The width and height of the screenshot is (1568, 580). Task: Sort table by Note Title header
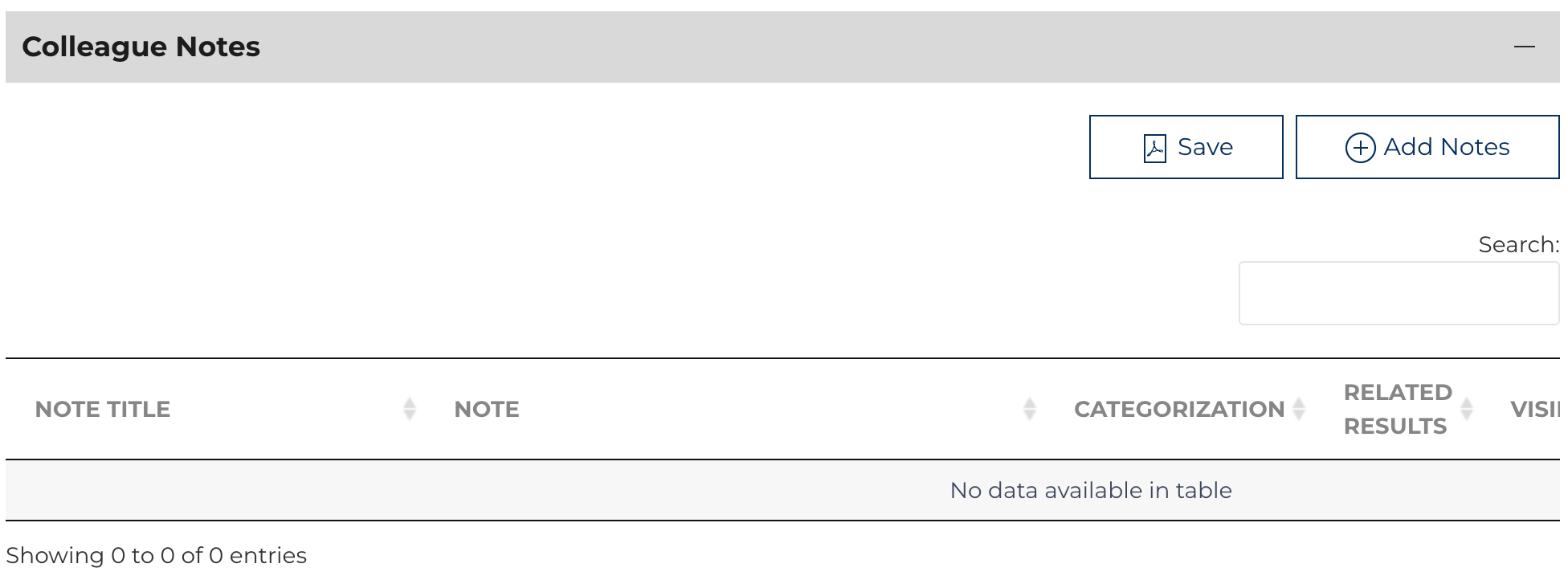point(103,409)
